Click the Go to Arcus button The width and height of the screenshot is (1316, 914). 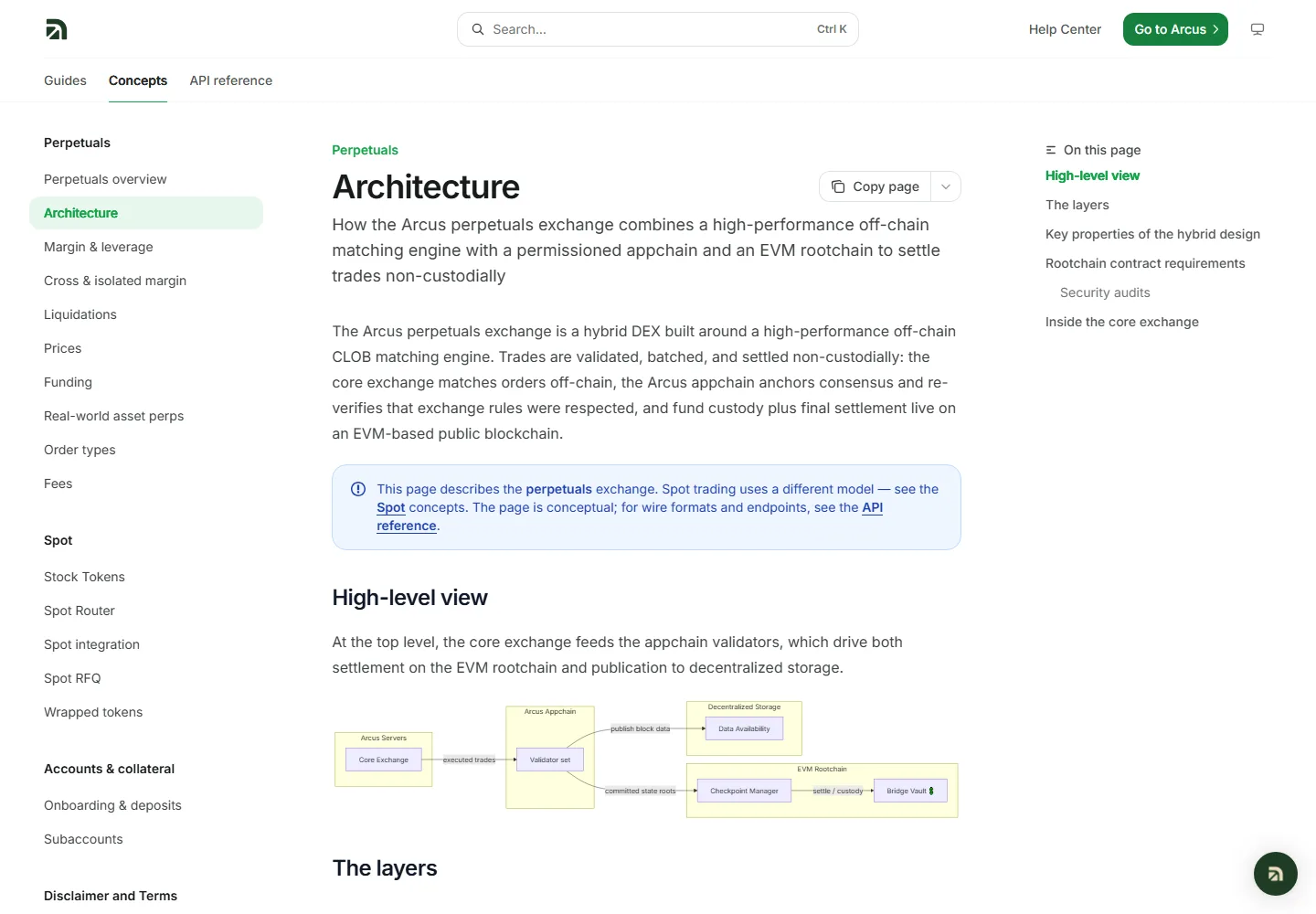(1175, 29)
